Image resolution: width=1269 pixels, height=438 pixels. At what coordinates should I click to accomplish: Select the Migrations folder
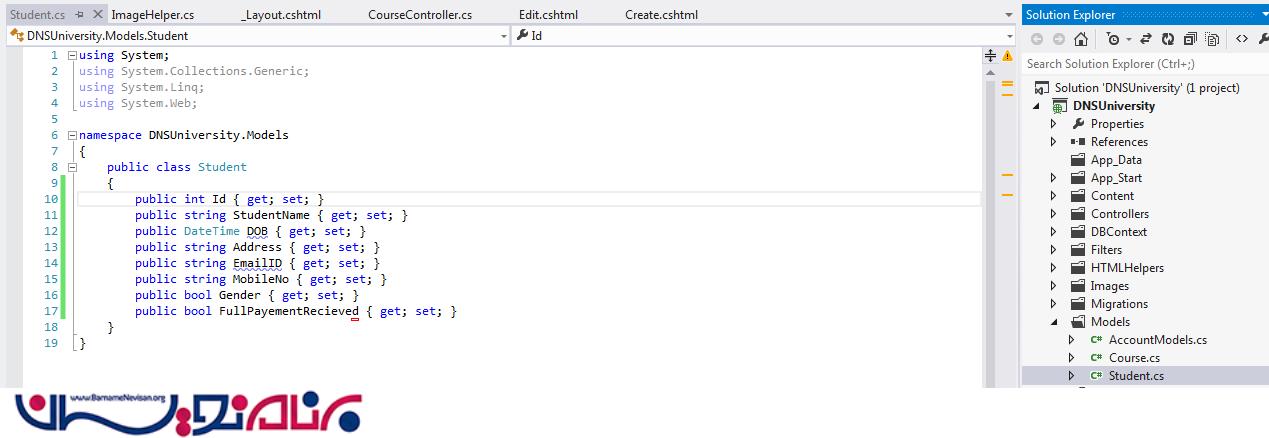pyautogui.click(x=1118, y=304)
